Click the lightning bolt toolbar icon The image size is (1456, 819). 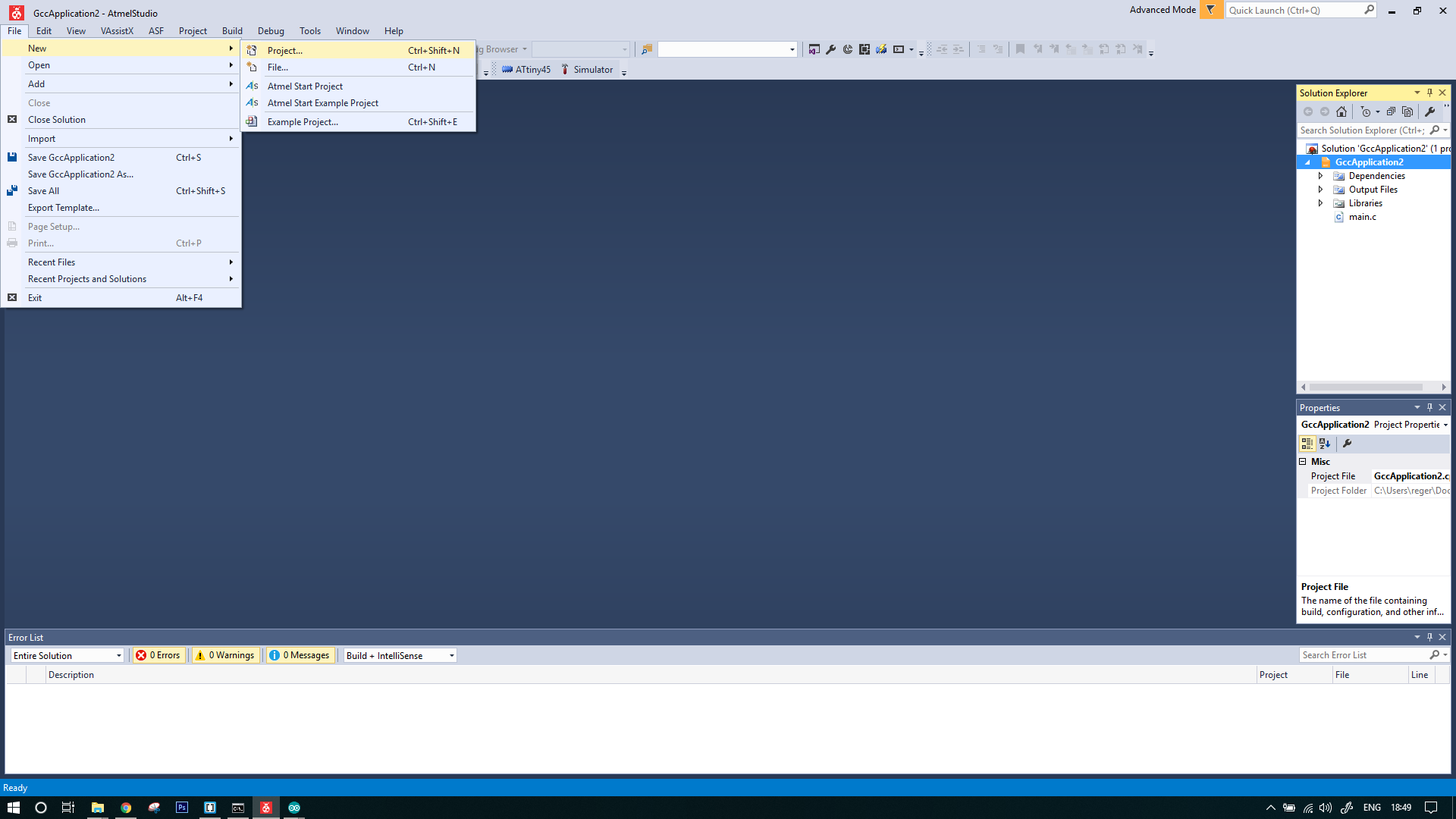pyautogui.click(x=881, y=49)
